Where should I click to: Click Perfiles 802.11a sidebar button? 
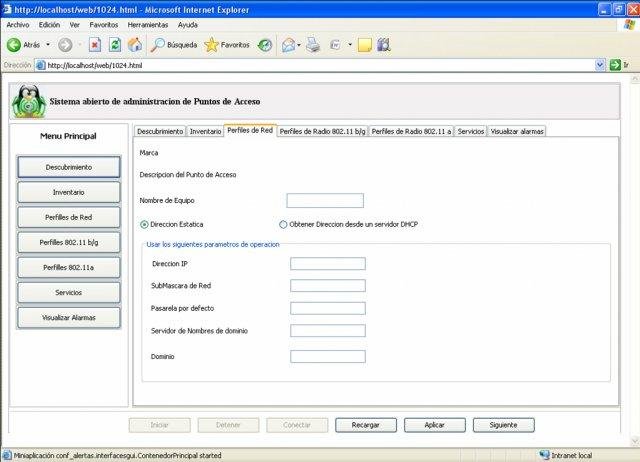coord(69,268)
